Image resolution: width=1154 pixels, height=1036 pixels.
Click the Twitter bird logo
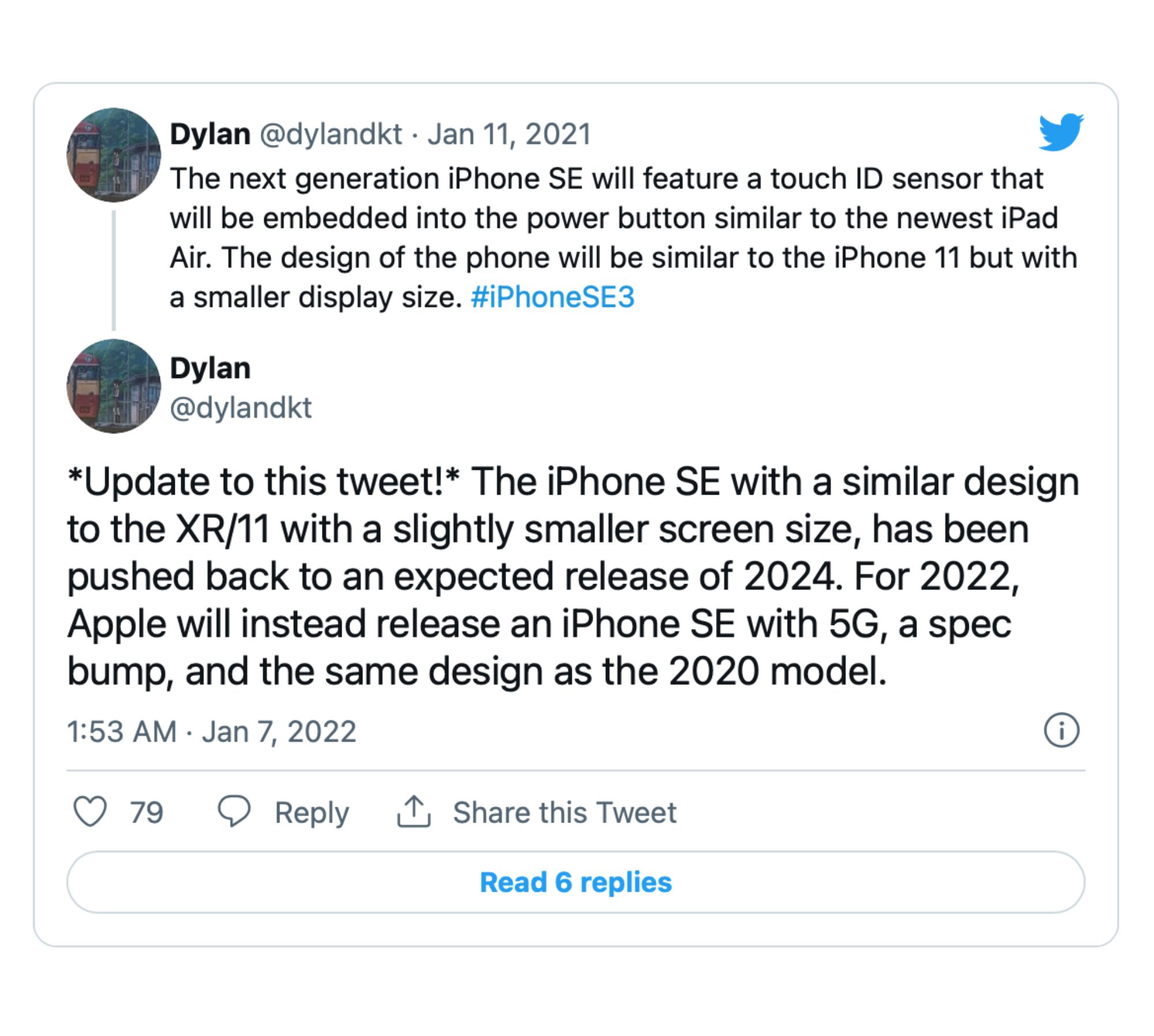(1061, 132)
